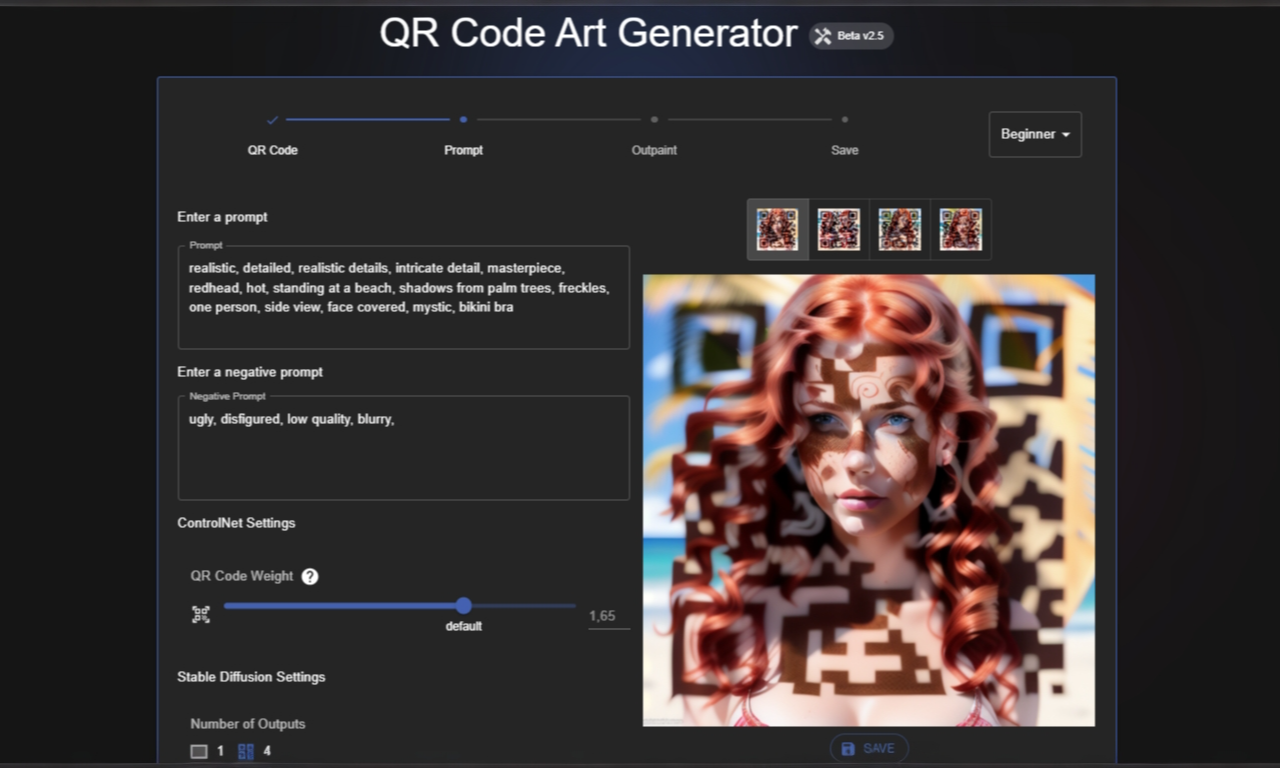The width and height of the screenshot is (1280, 768).
Task: Select 1 as the Number of Outputs
Action: [219, 750]
